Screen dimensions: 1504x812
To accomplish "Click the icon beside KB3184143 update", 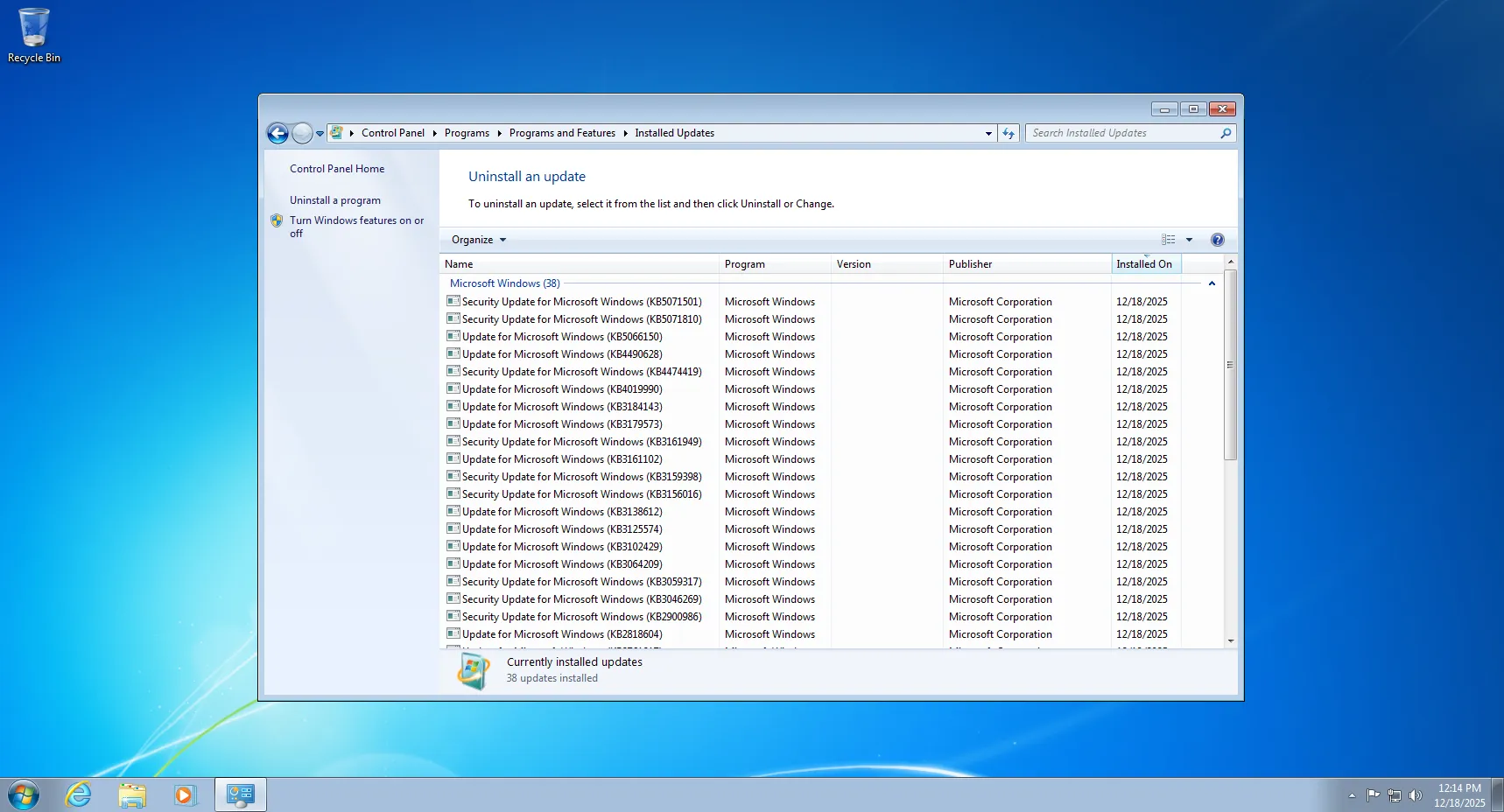I will pyautogui.click(x=453, y=406).
